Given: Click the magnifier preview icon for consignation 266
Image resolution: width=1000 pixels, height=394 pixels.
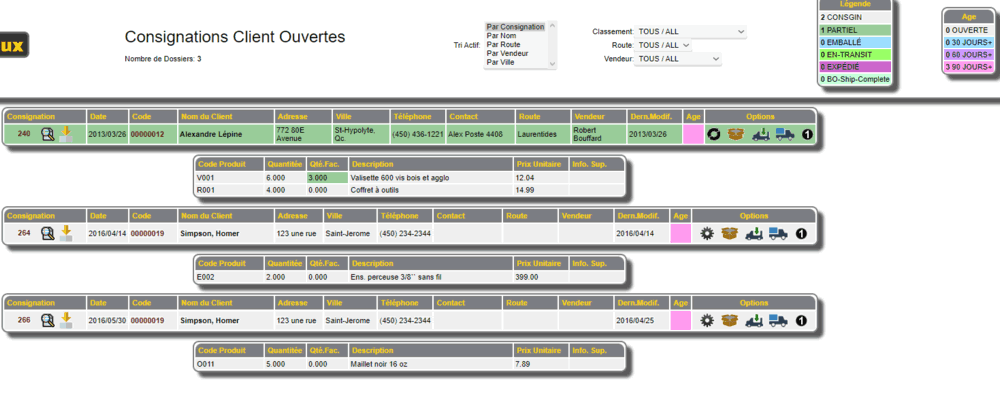Looking at the screenshot, I should click(x=48, y=320).
